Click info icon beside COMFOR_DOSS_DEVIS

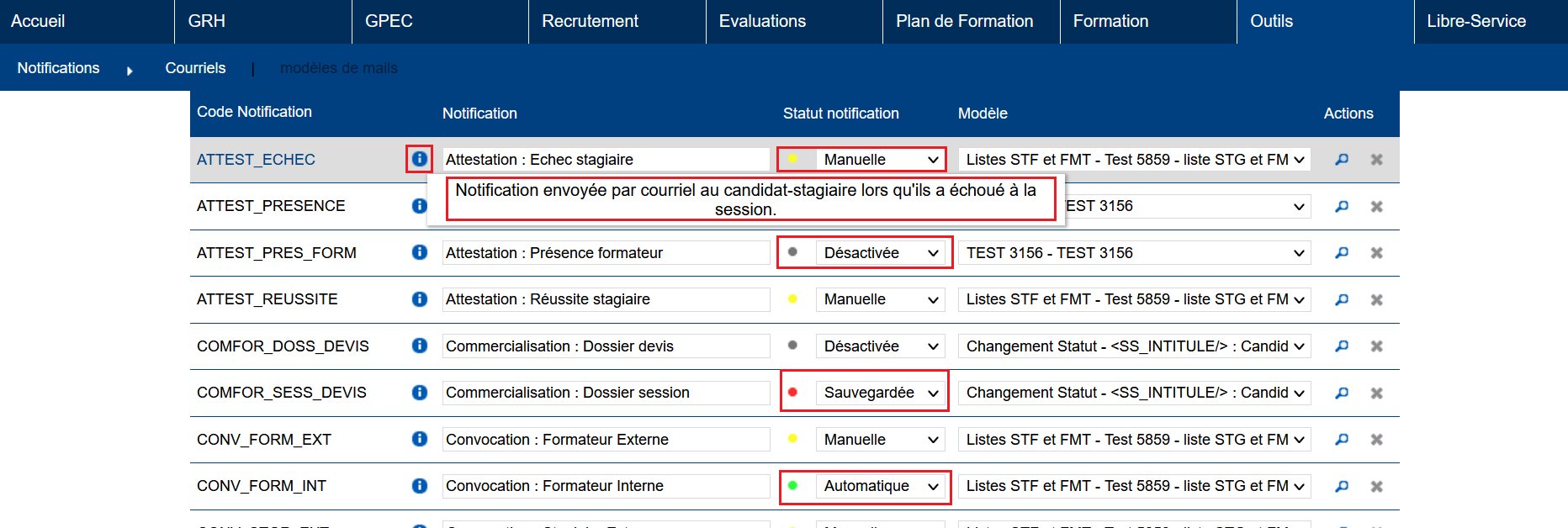419,346
